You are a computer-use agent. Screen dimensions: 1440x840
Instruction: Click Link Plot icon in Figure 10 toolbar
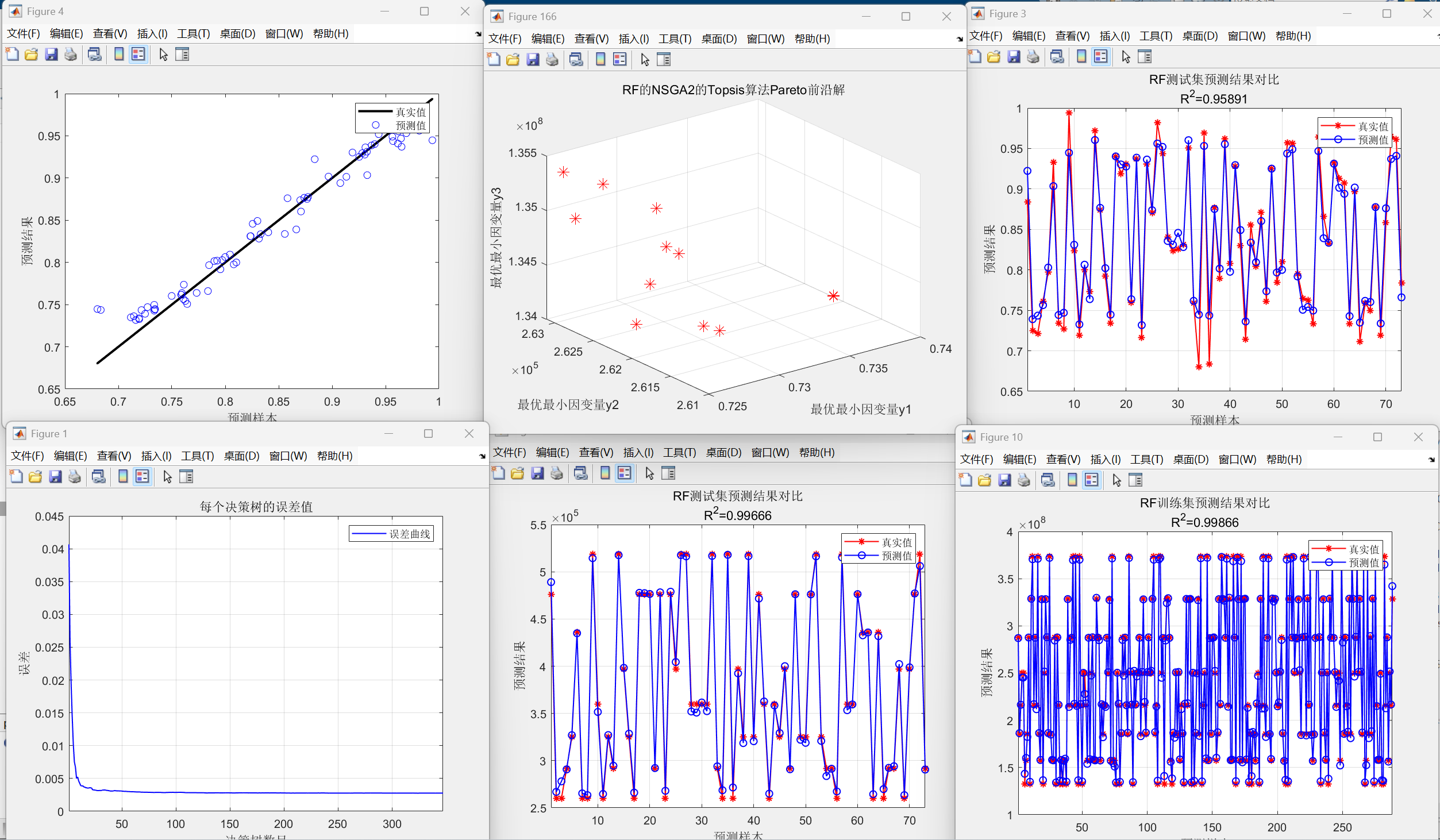pos(1048,480)
